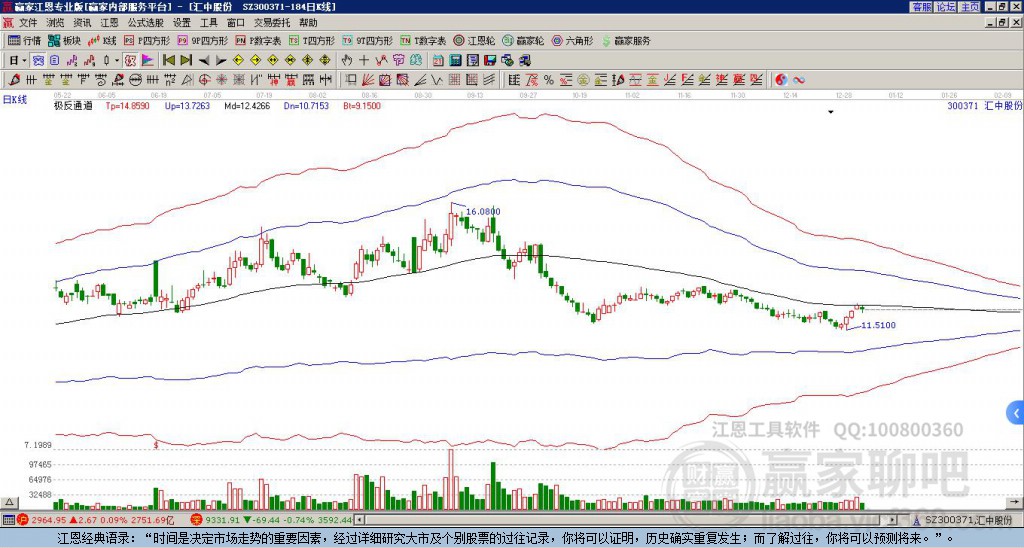
Task: Open the 文件 menu
Action: coord(28,23)
